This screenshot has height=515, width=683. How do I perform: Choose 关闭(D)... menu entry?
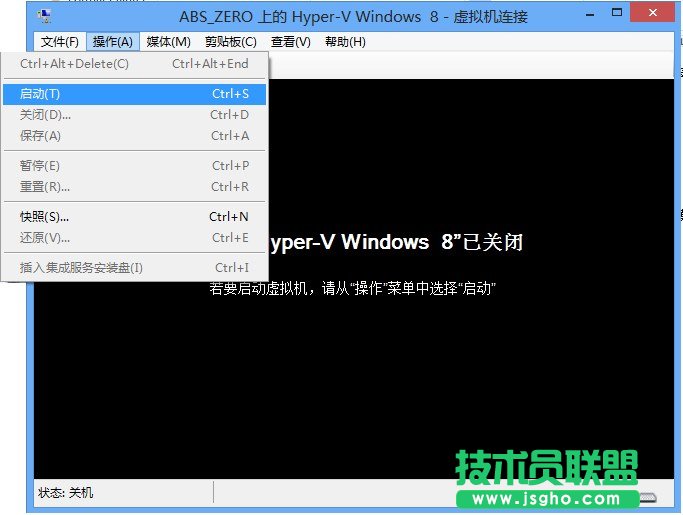134,115
